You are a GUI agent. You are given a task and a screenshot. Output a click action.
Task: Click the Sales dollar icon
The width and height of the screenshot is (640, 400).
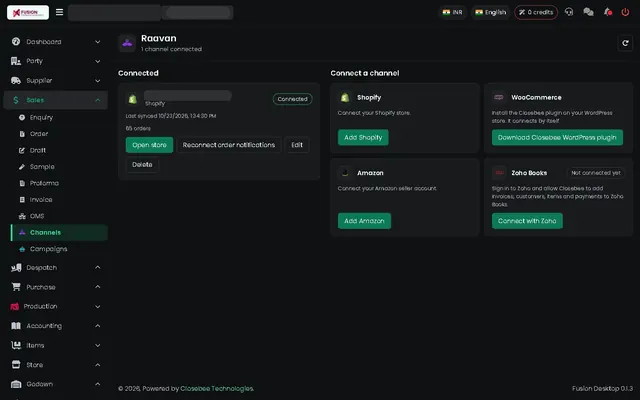click(16, 100)
